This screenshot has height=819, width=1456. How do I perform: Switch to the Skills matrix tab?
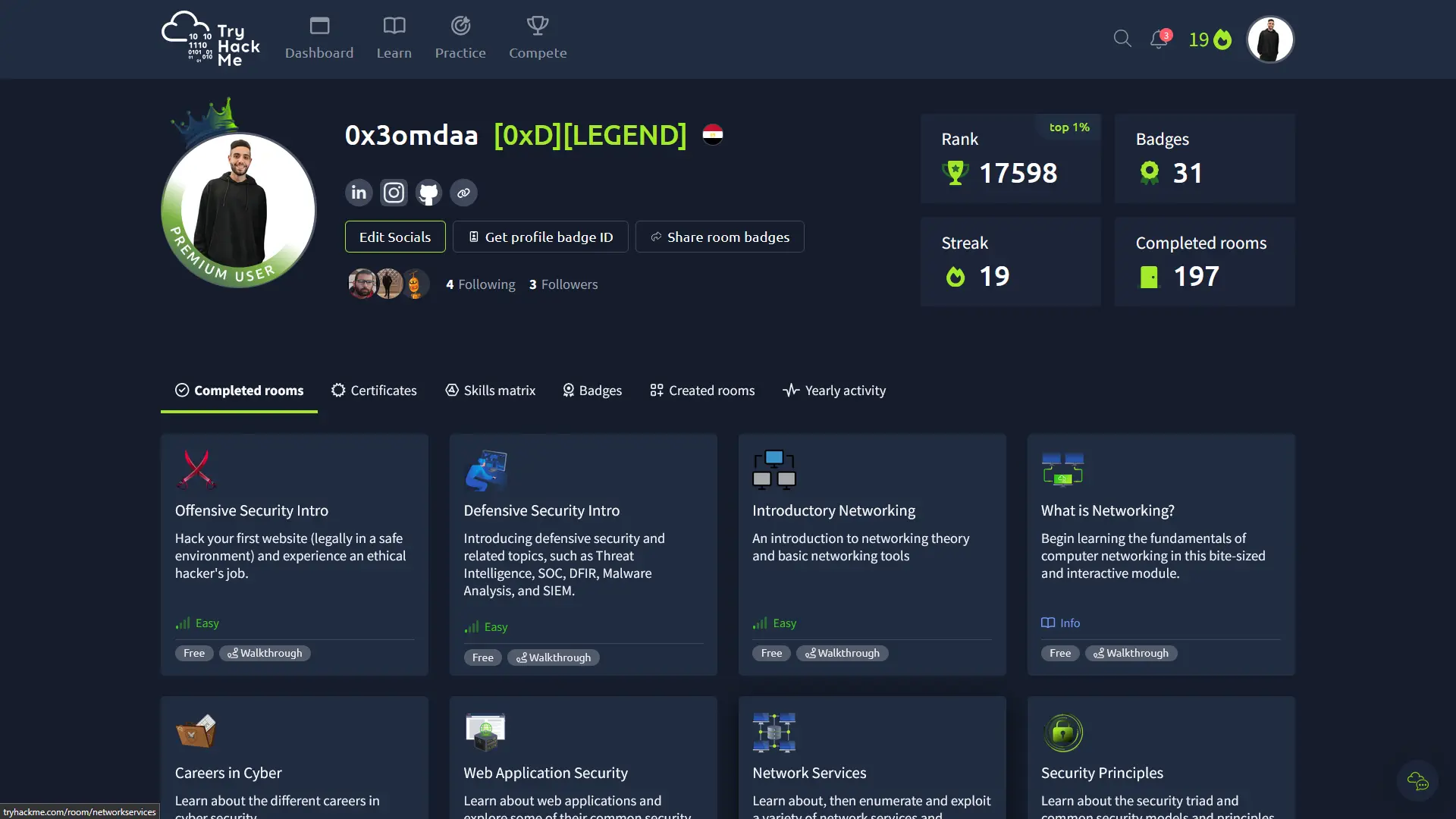490,391
